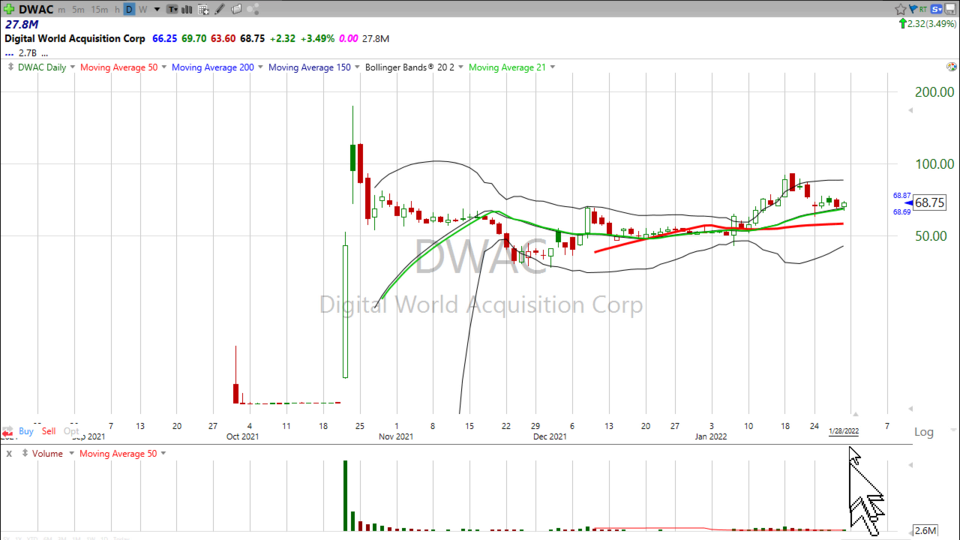
Task: Click the 27.8M italic volume figure
Action: point(21,24)
